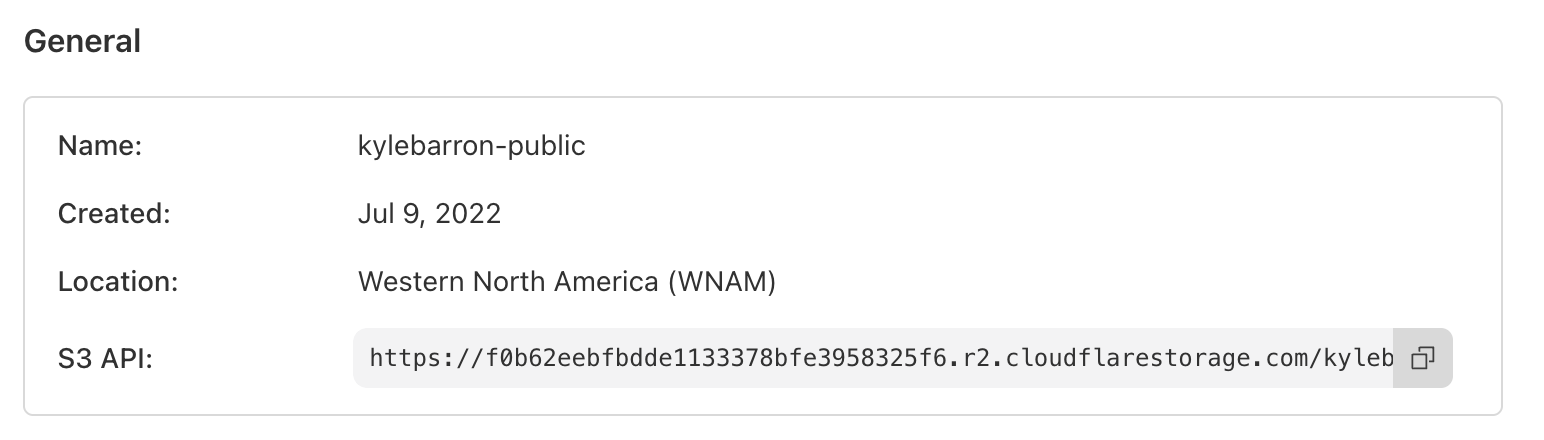Viewport: 1544px width, 440px height.
Task: Click cloudflarestorage.com in the S3 URL
Action: point(1157,358)
